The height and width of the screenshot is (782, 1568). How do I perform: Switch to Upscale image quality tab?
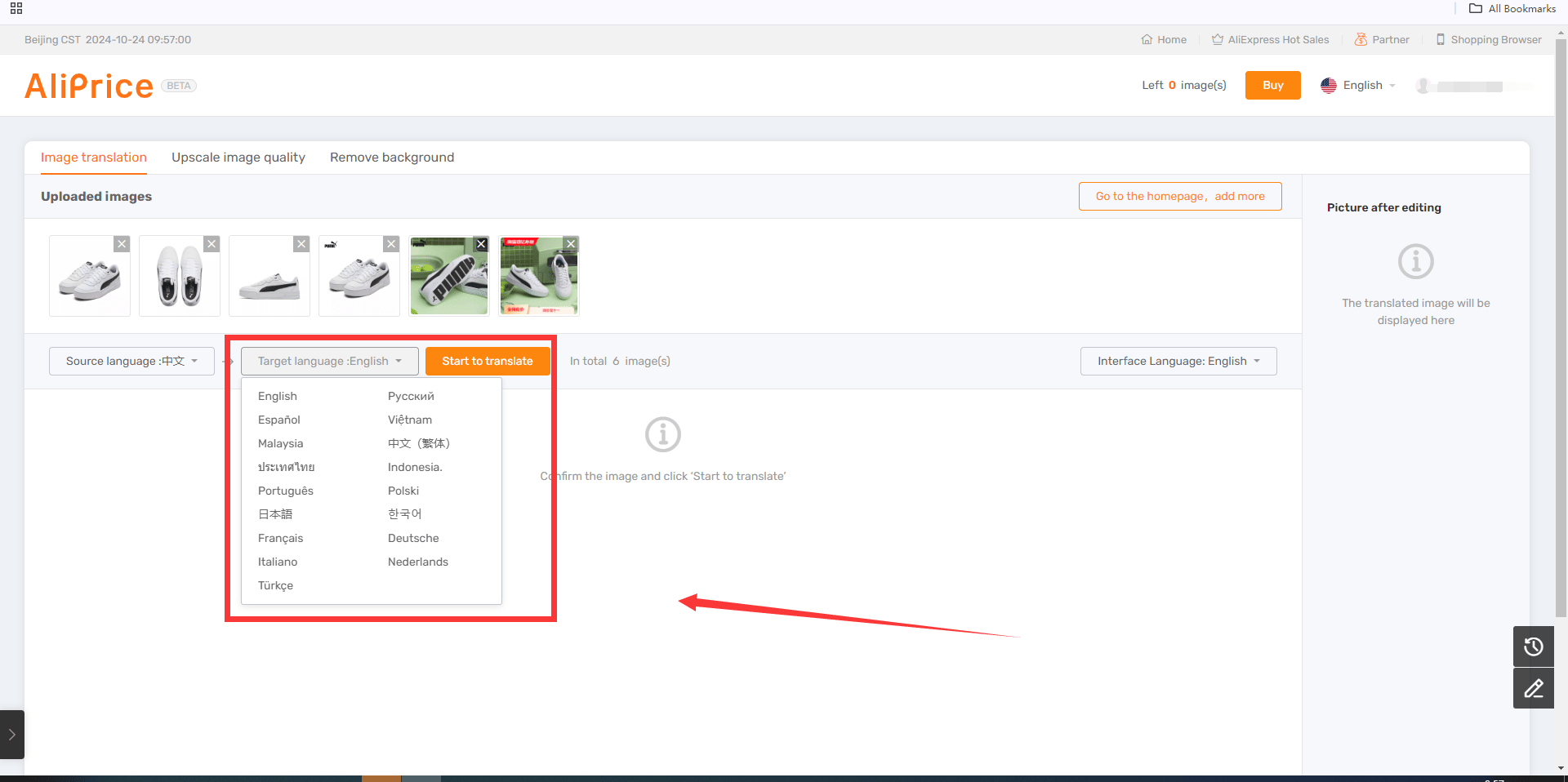point(238,158)
